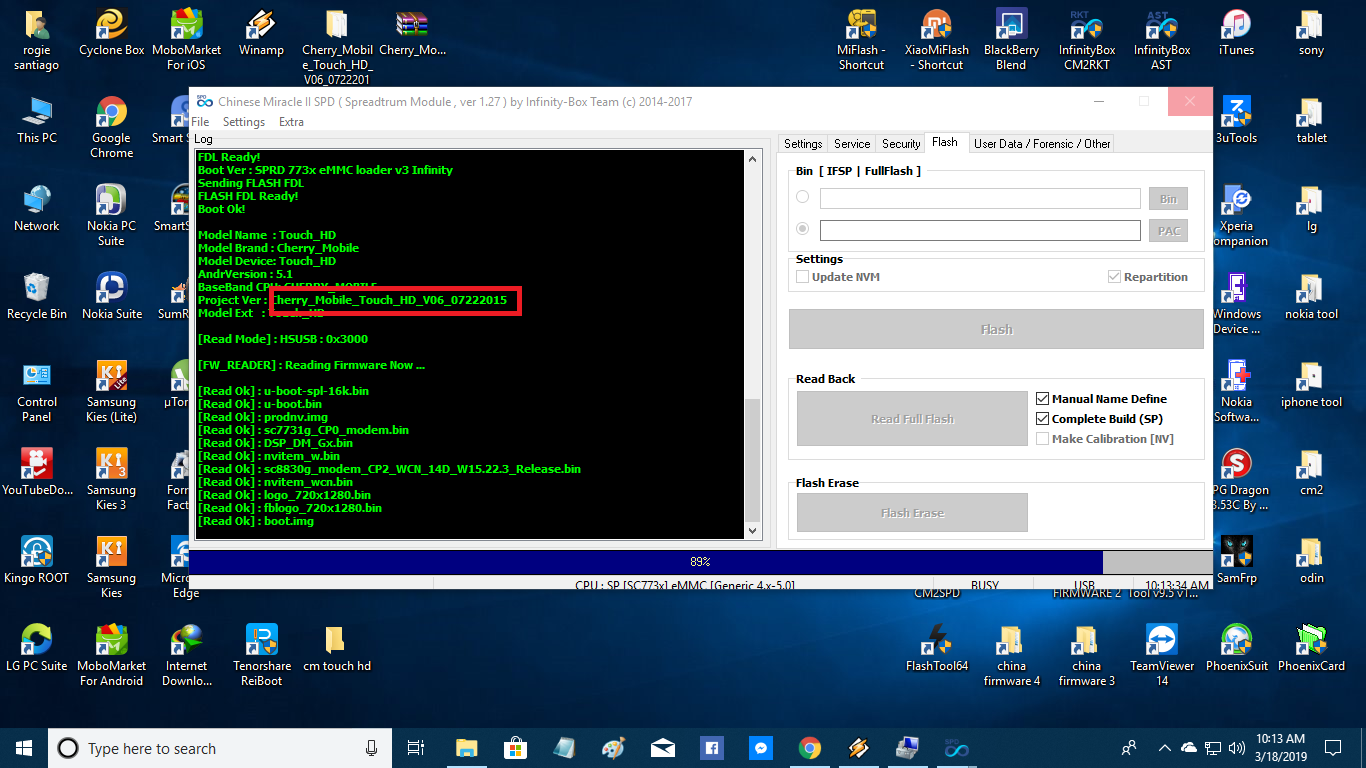This screenshot has height=768, width=1366.
Task: Open Google Chrome desktop shortcut
Action: coord(111,128)
